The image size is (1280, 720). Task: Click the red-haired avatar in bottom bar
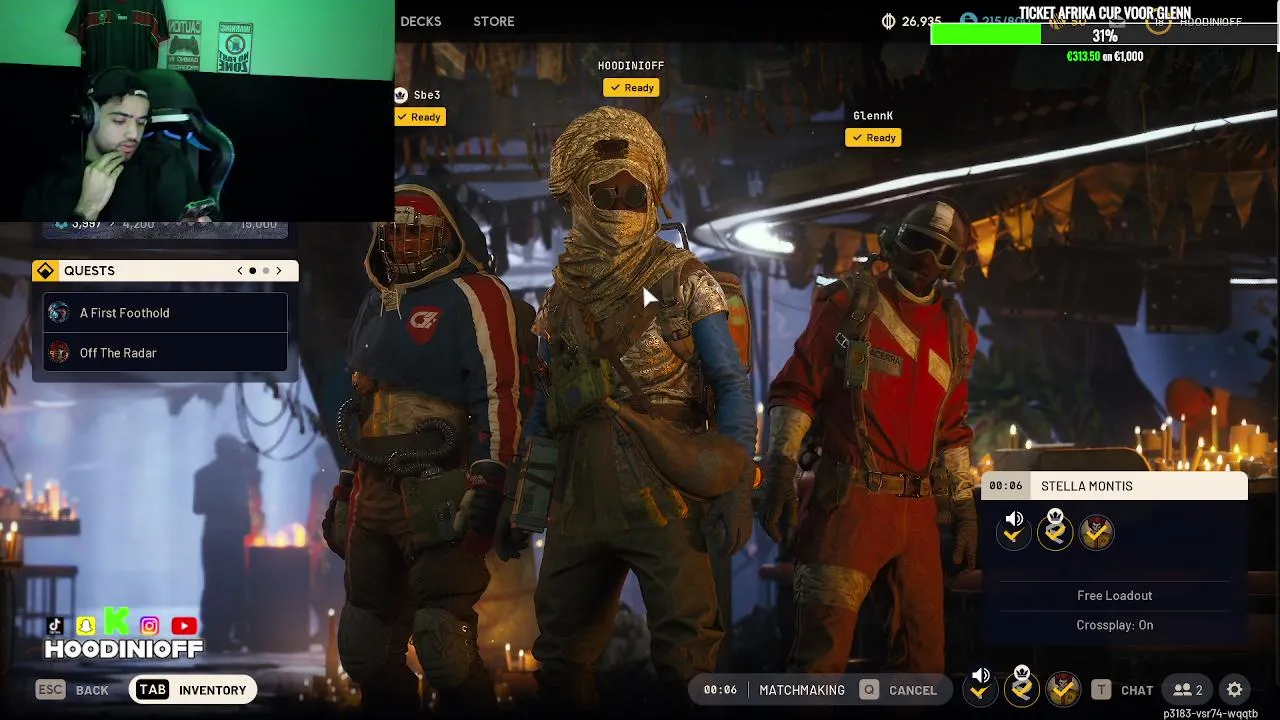(1063, 689)
